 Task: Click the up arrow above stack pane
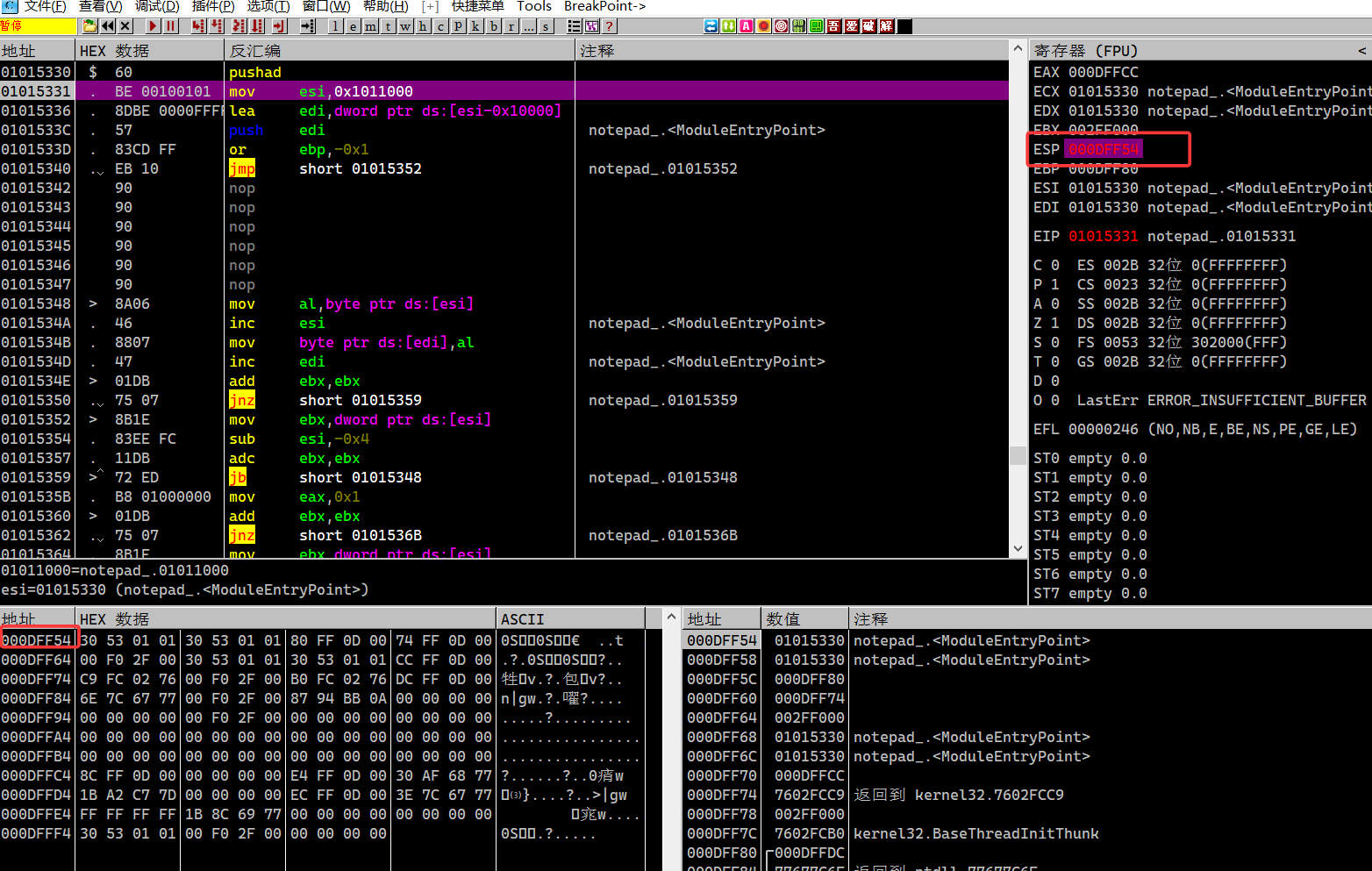671,618
